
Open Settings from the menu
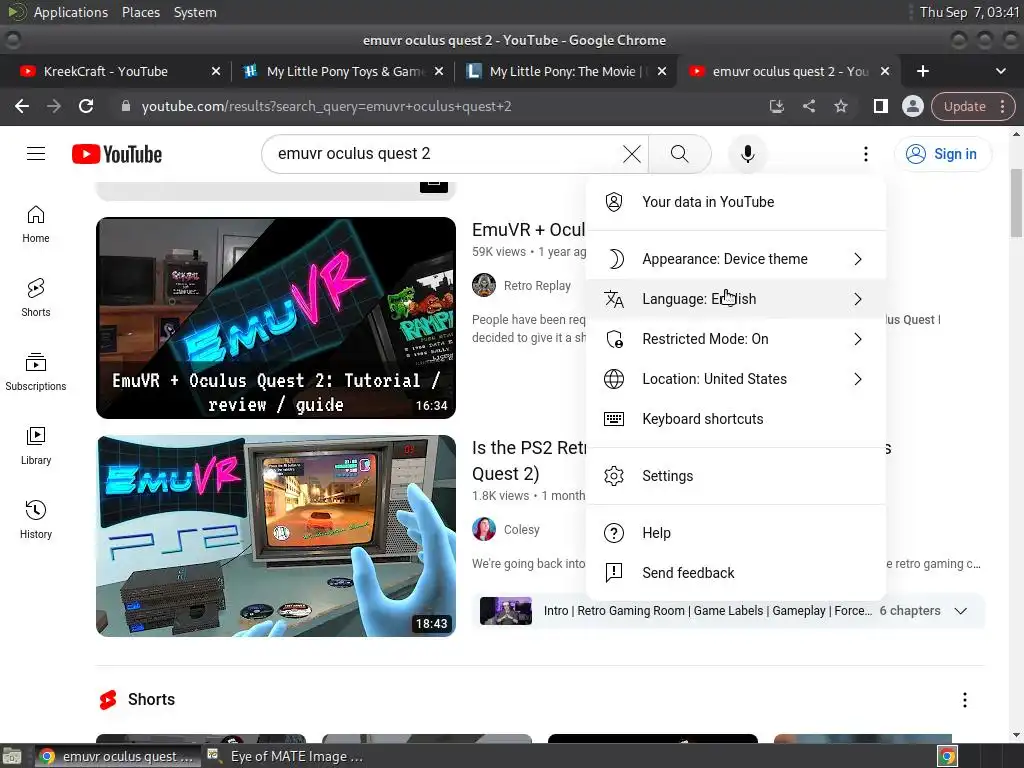[736, 476]
